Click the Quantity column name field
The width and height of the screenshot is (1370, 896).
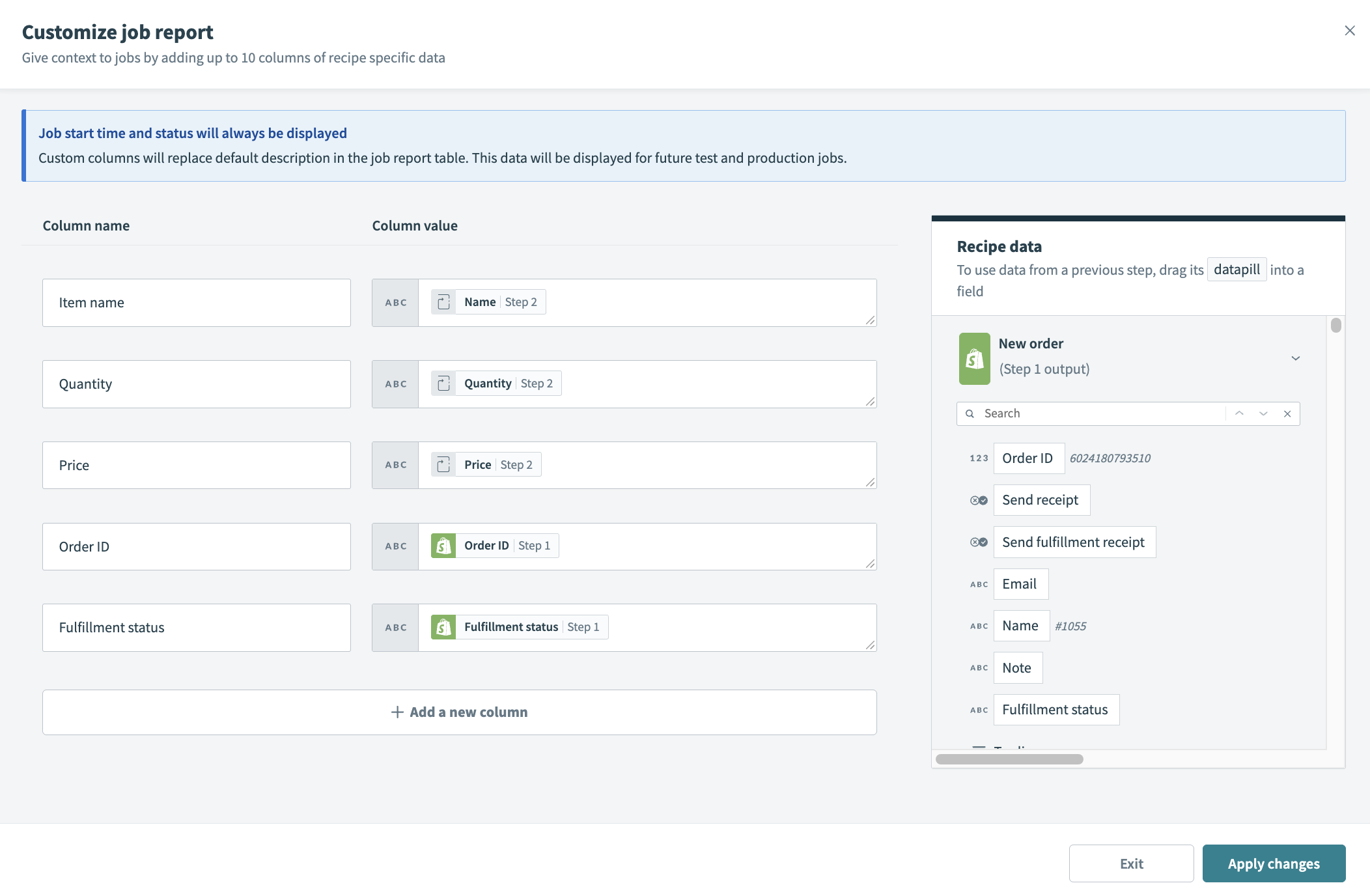tap(196, 384)
